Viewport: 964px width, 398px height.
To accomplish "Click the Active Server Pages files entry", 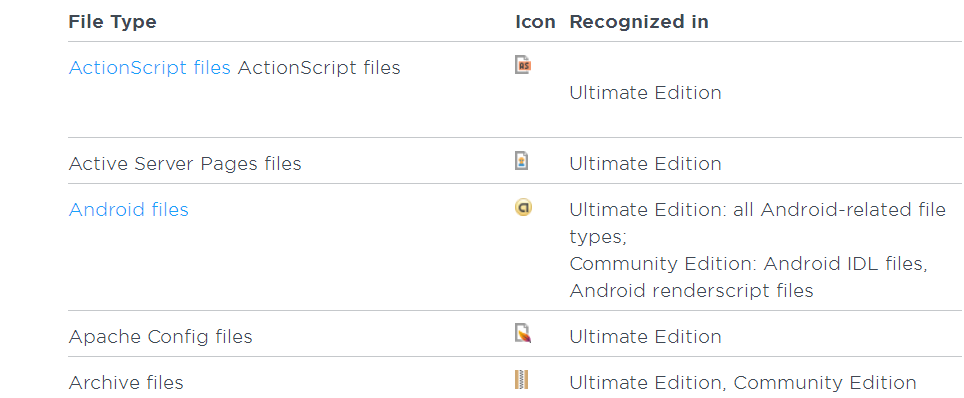I will [185, 164].
